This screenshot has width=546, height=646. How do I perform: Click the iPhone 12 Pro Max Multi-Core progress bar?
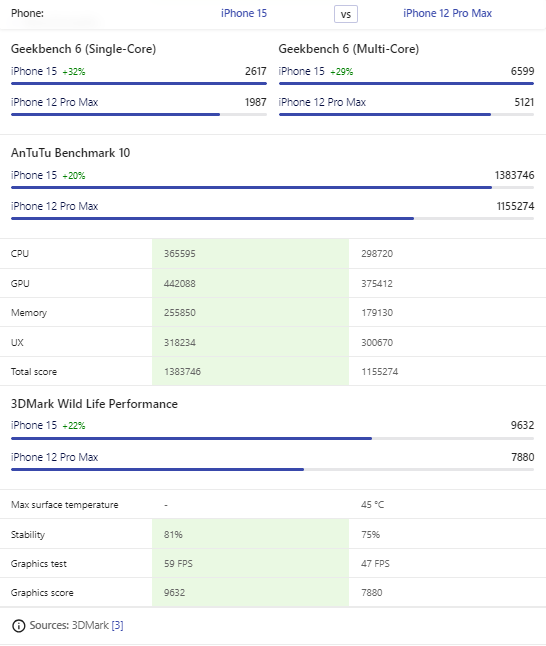pos(406,115)
